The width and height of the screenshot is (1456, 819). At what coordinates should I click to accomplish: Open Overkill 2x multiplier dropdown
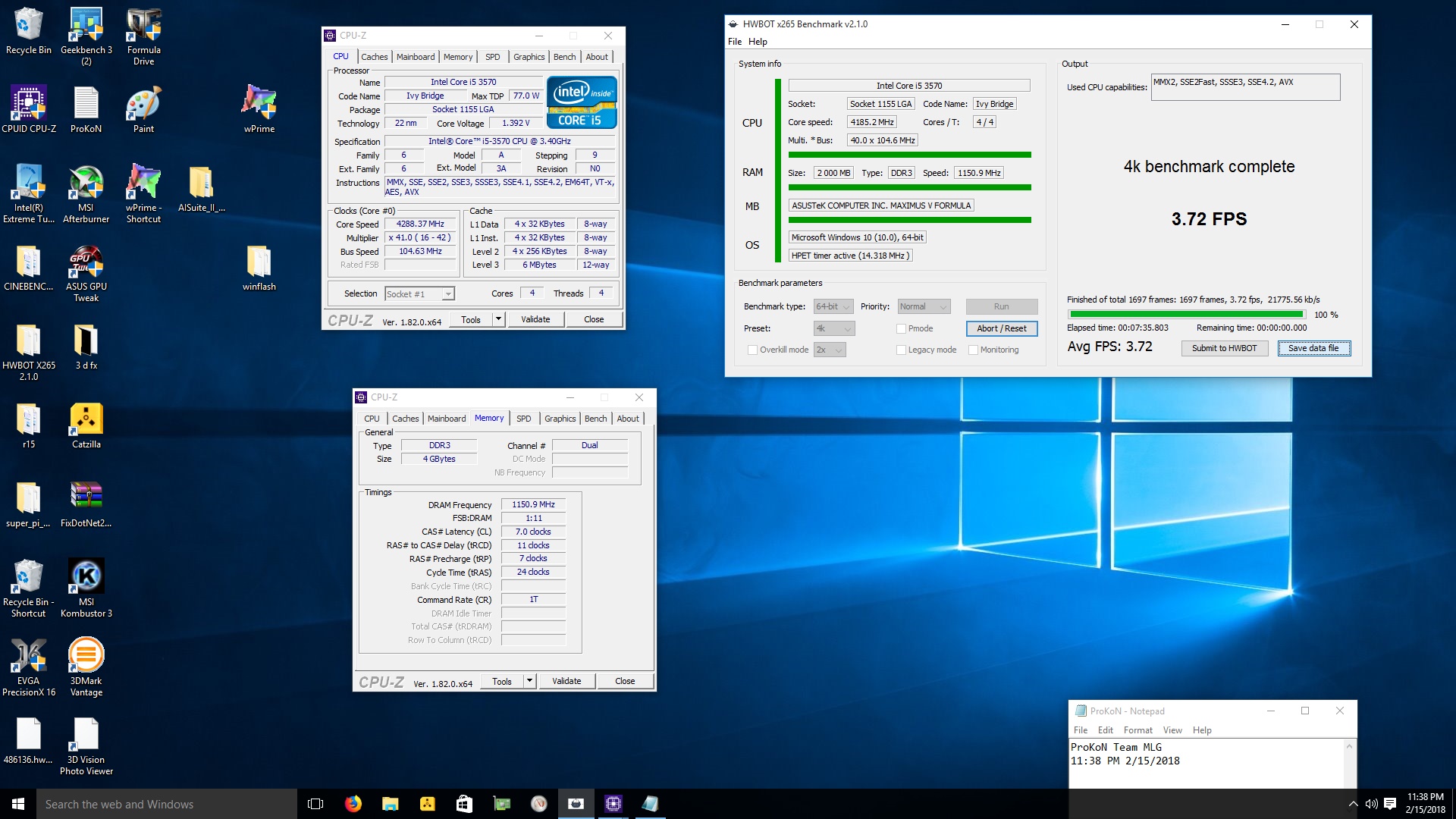click(x=830, y=350)
